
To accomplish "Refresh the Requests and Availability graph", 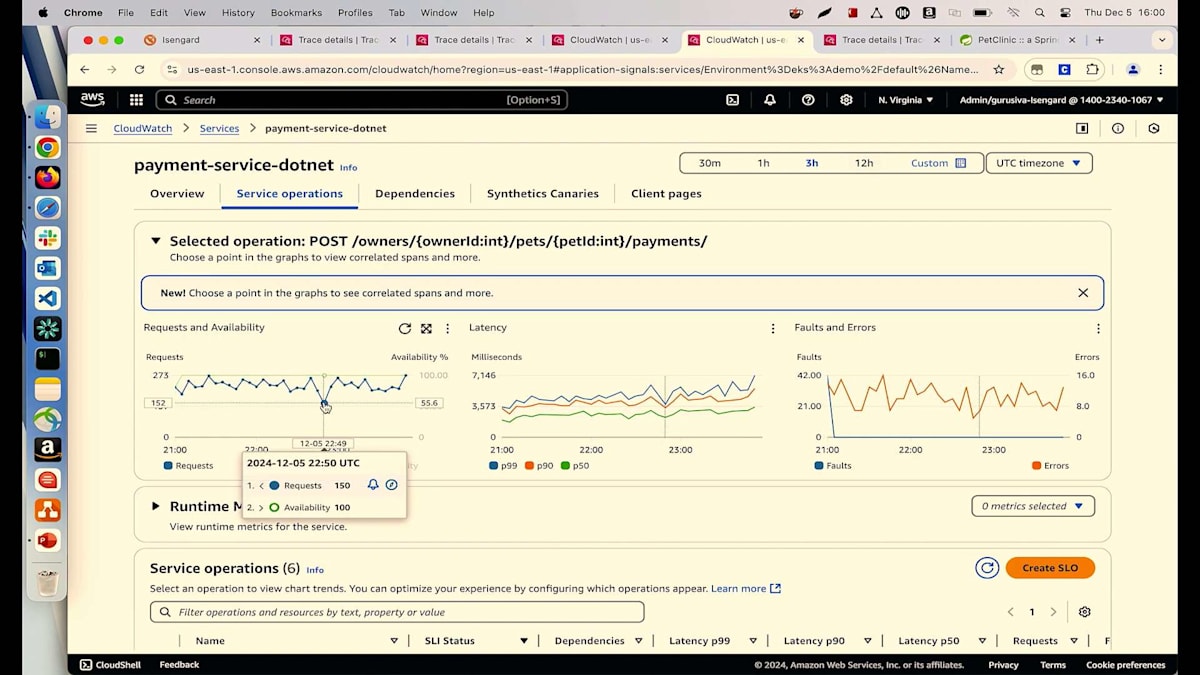I will pos(405,328).
